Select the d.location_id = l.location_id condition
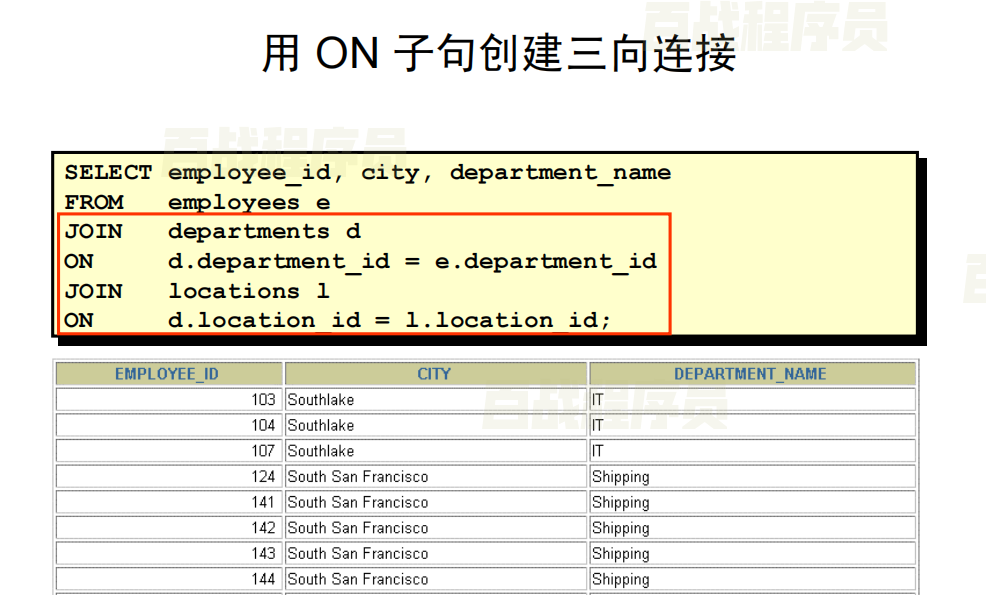 pos(389,321)
